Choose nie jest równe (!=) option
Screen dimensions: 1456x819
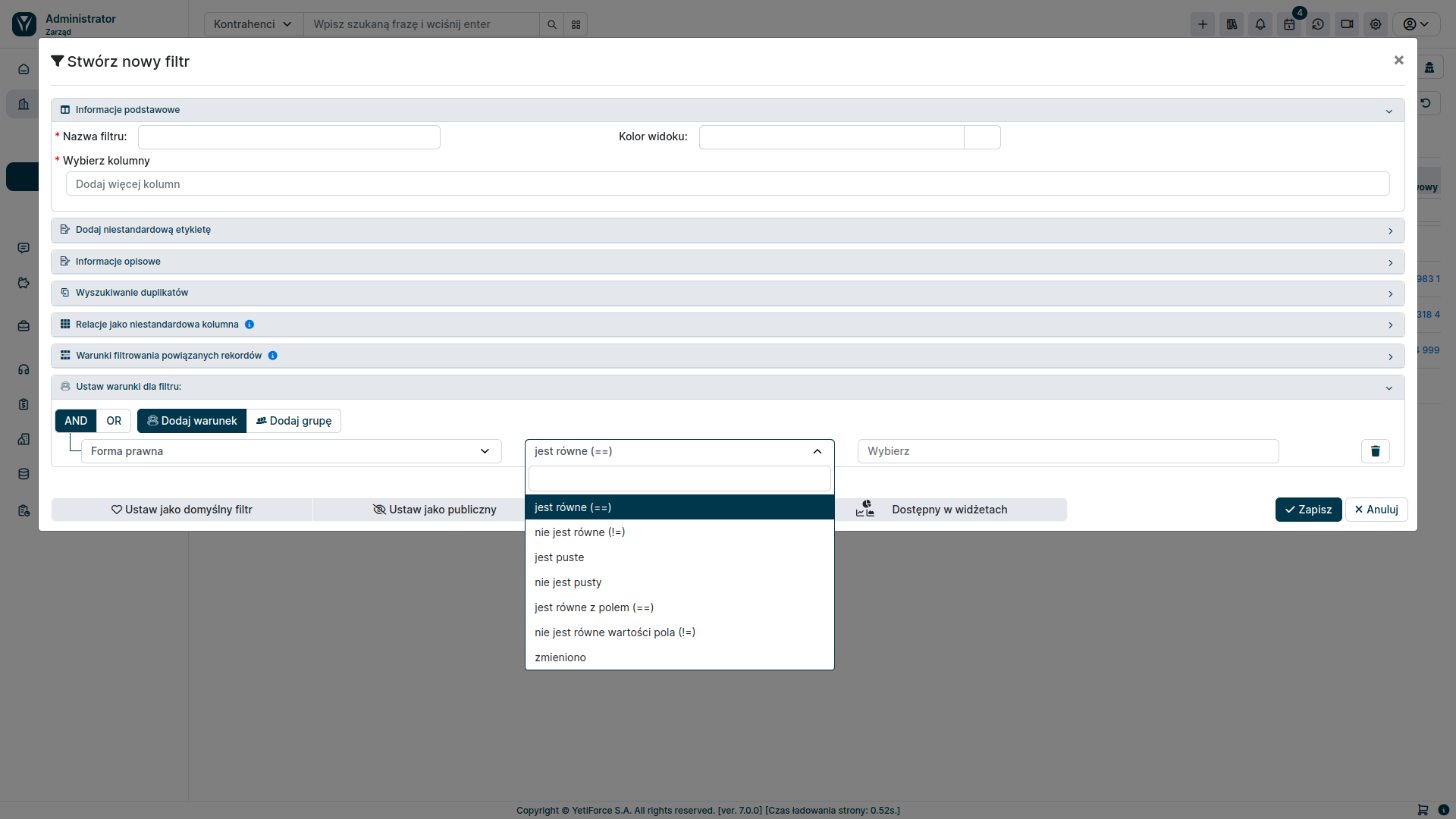[679, 532]
